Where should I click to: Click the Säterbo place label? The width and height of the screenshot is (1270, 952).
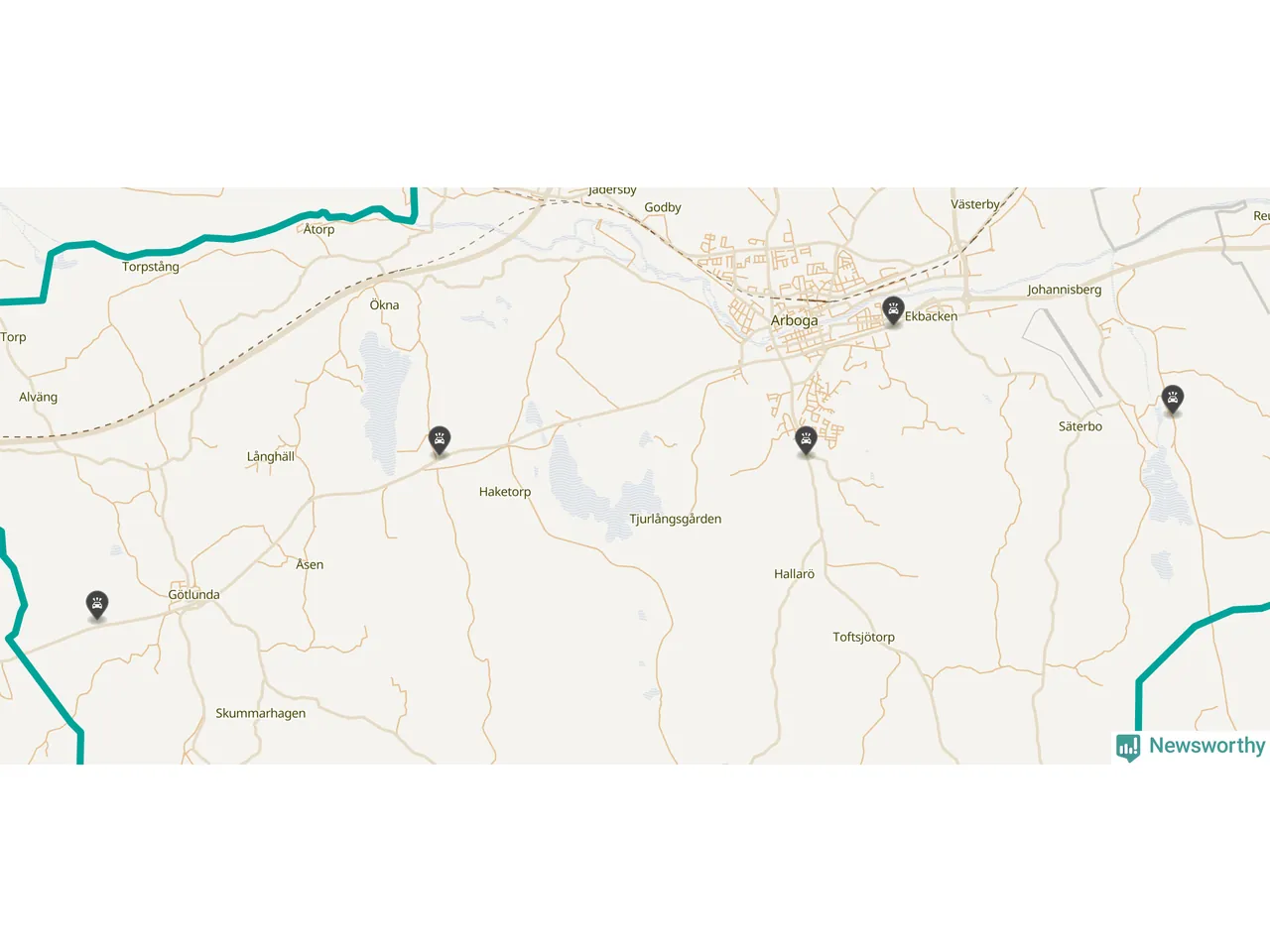tap(1080, 426)
